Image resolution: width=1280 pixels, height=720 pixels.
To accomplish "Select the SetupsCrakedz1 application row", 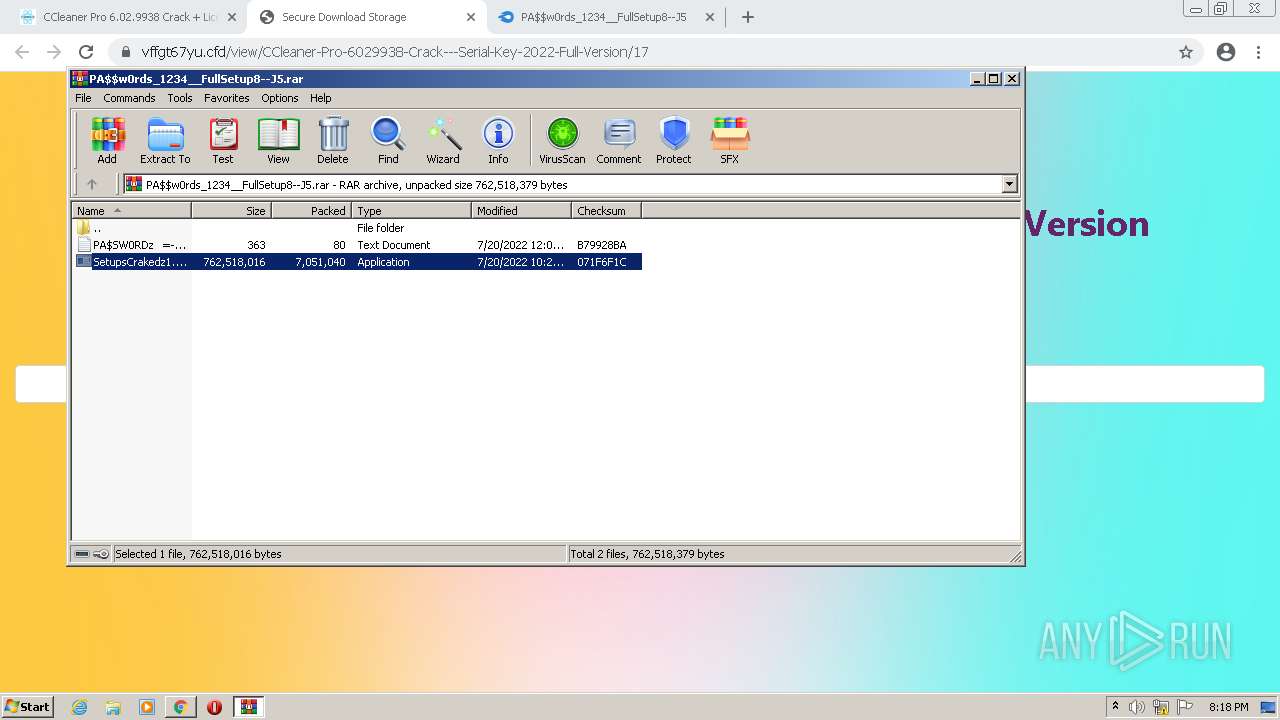I will [358, 262].
